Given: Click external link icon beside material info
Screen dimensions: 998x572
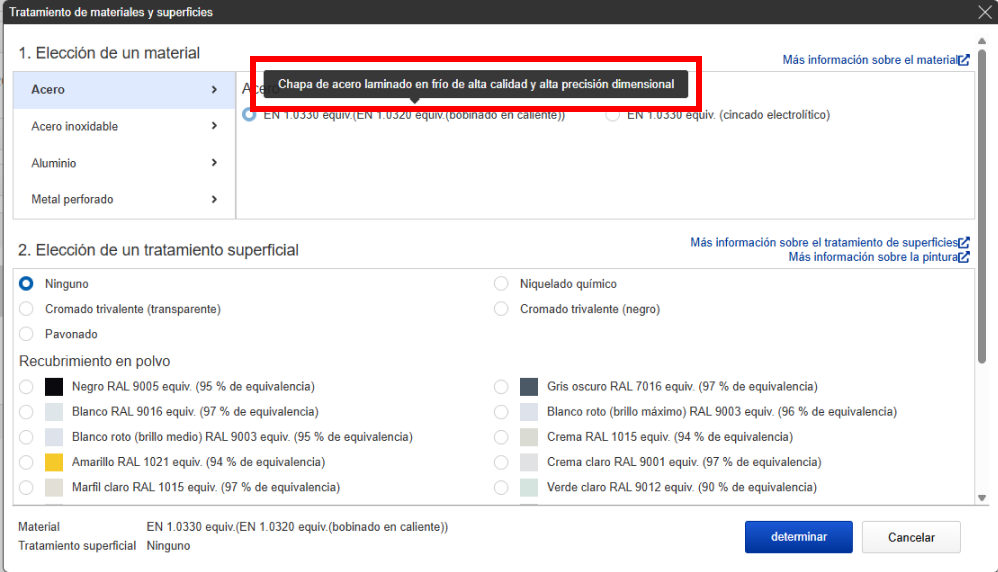Looking at the screenshot, I should (964, 60).
